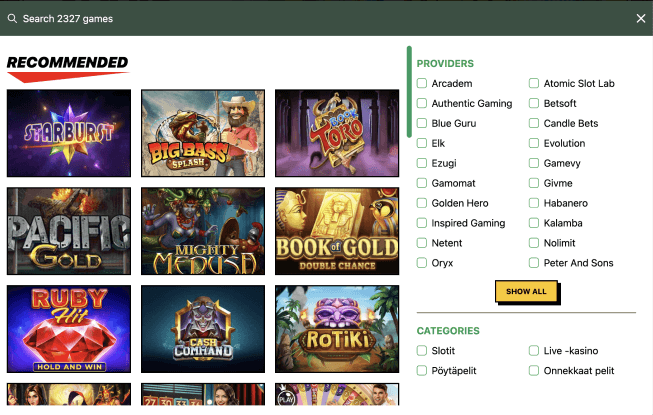Open the bottom-row wheel game with PLAY badge
Image resolution: width=653 pixels, height=415 pixels.
[x=337, y=394]
